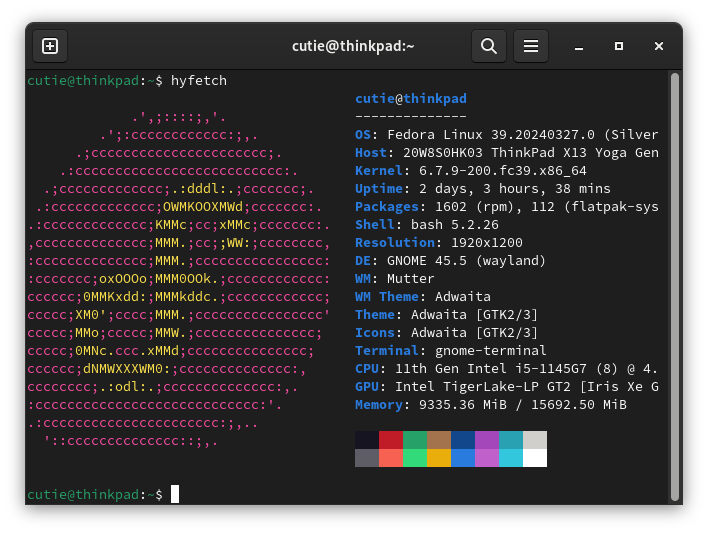
Task: Click the typed command hyfetch
Action: click(199, 81)
